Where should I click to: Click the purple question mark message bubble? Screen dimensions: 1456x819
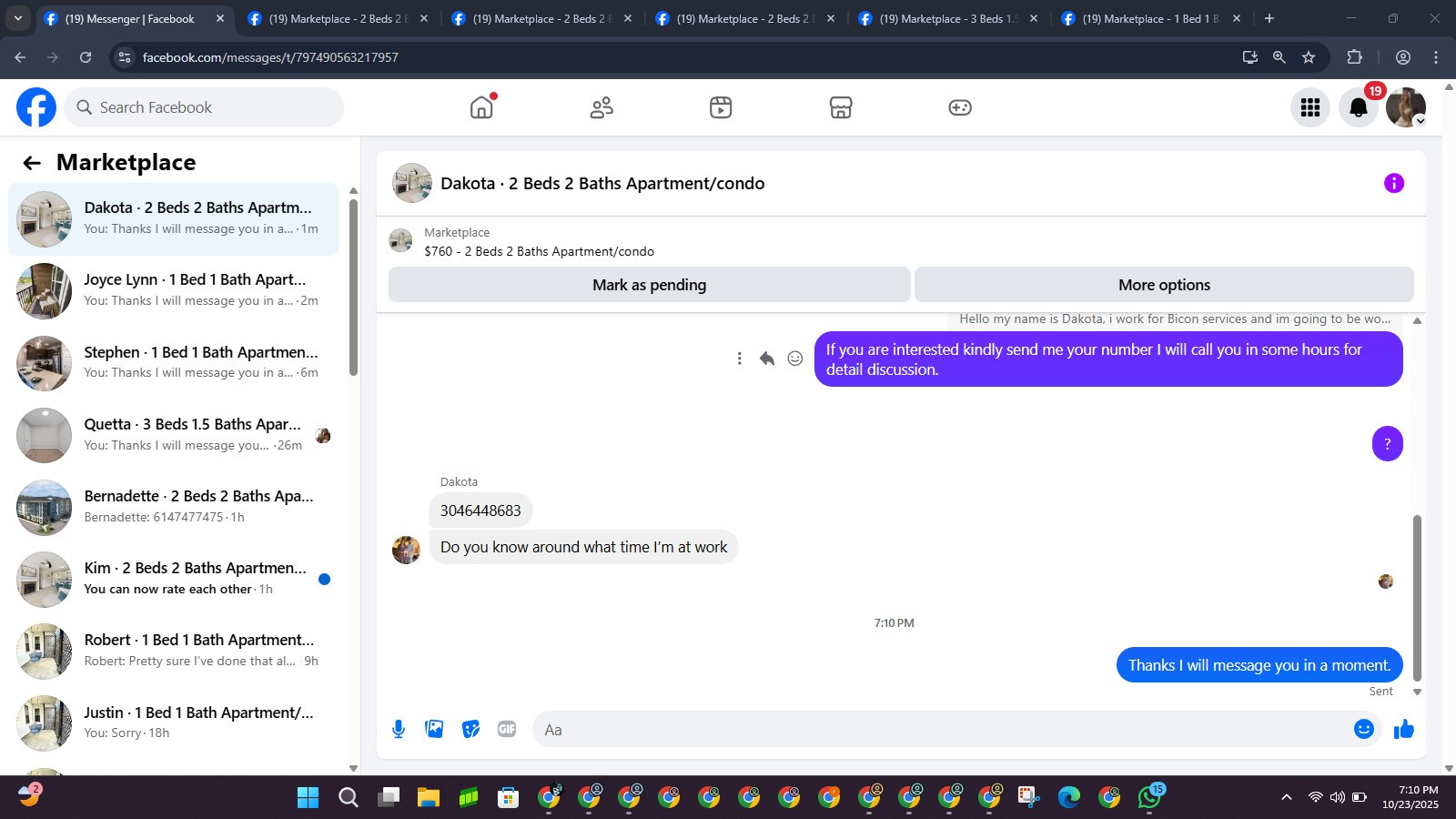coord(1387,444)
